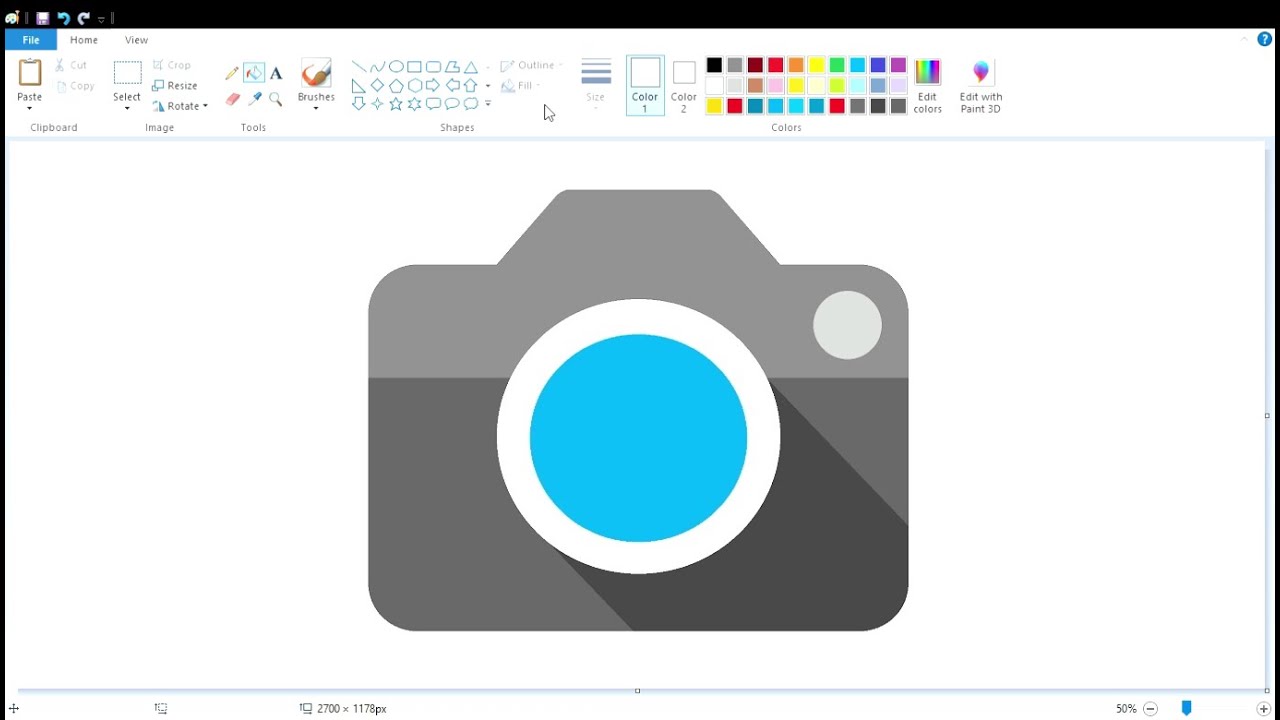Choose the Oval shape
Screen dimensions: 1280x720
(396, 67)
